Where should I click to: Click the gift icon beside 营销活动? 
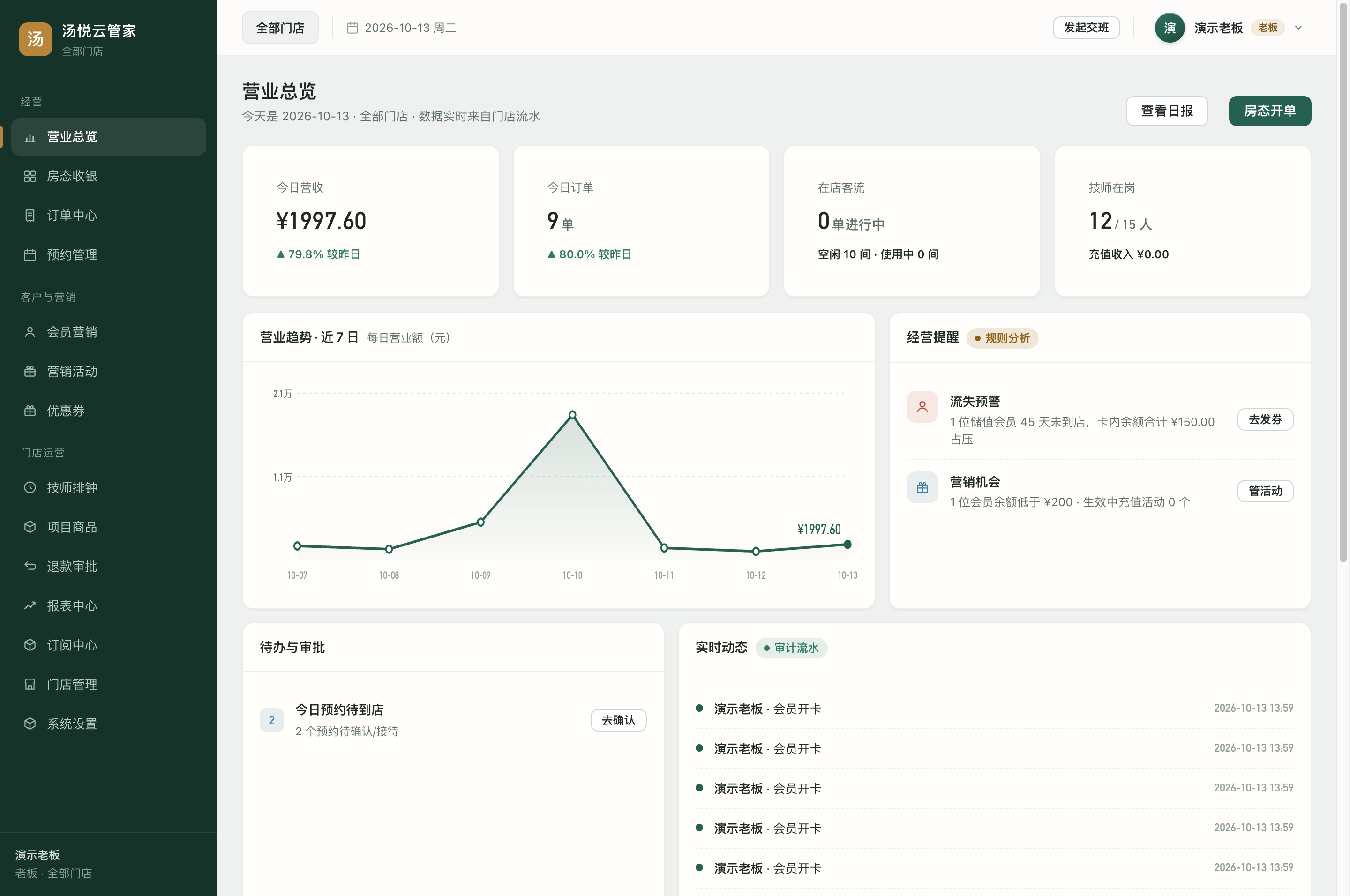30,372
